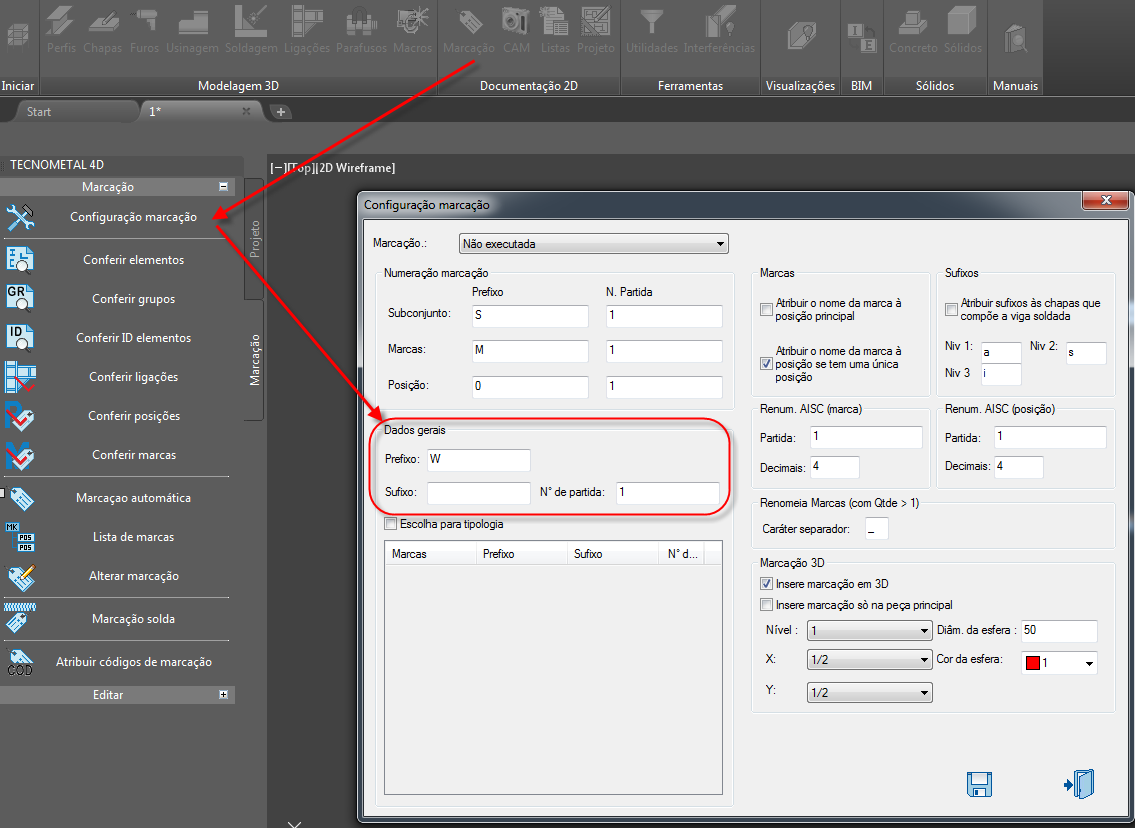Click the 2D Wireframe visual style label

[x=355, y=168]
